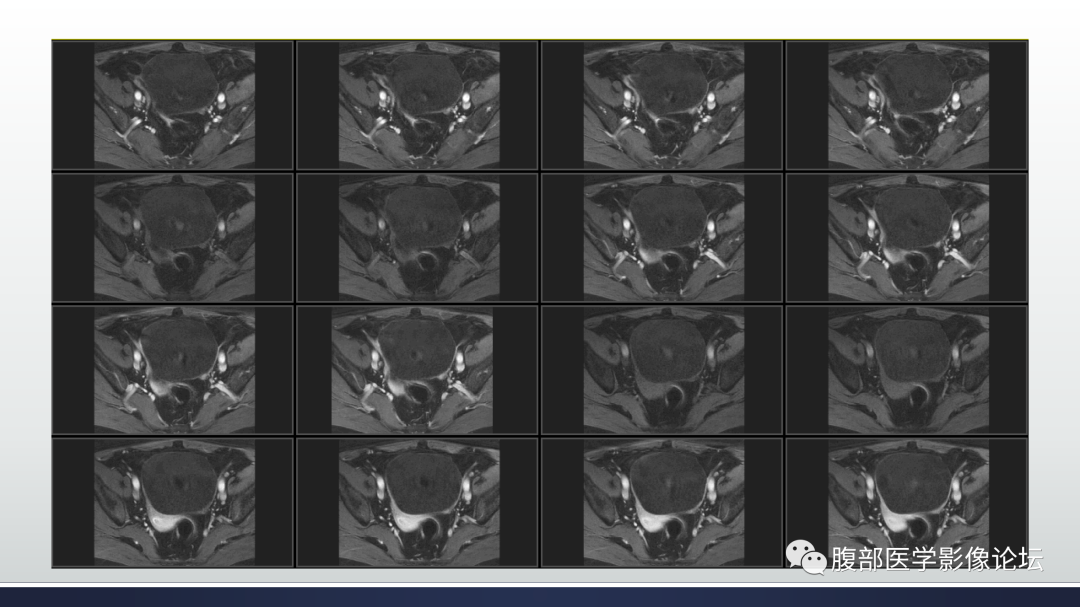Click the WeChat logo icon in watermark
1080x607 pixels.
(806, 557)
